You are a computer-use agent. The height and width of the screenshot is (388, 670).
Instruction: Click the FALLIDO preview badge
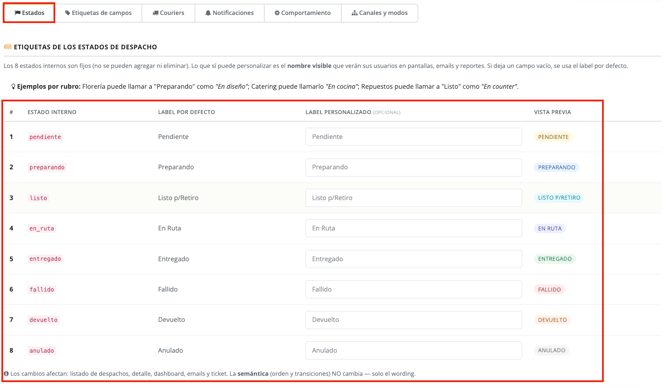549,290
